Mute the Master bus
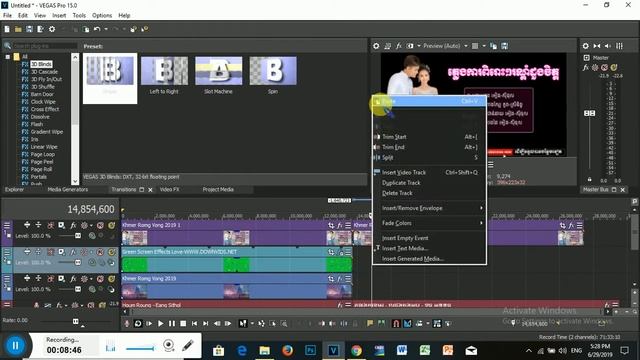 604,67
